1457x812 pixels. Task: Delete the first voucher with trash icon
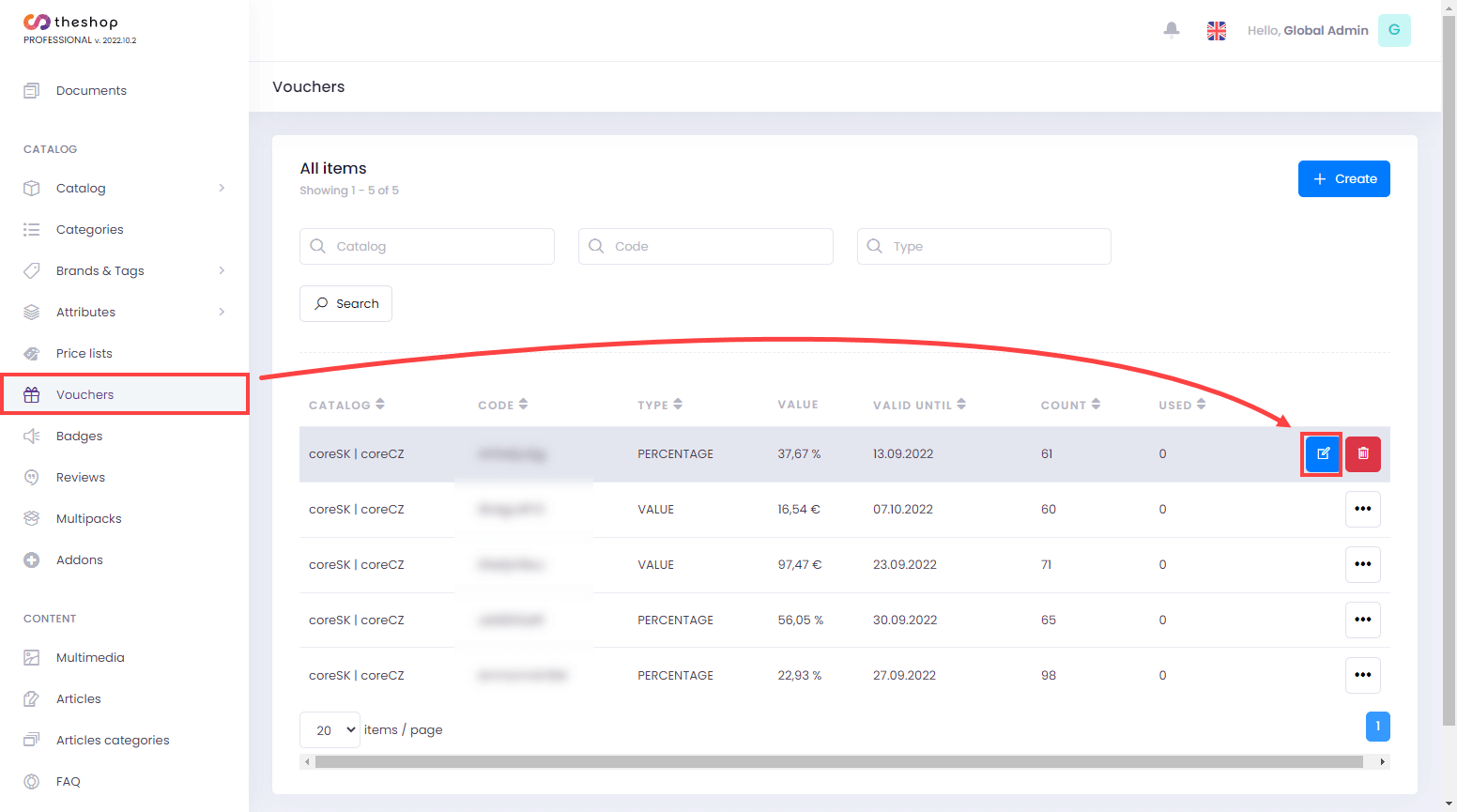[1363, 453]
